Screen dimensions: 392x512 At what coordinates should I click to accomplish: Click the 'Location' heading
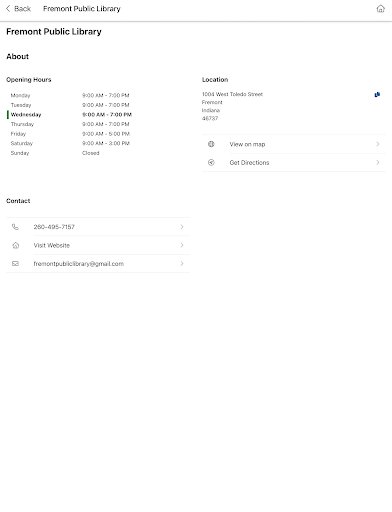pyautogui.click(x=215, y=80)
